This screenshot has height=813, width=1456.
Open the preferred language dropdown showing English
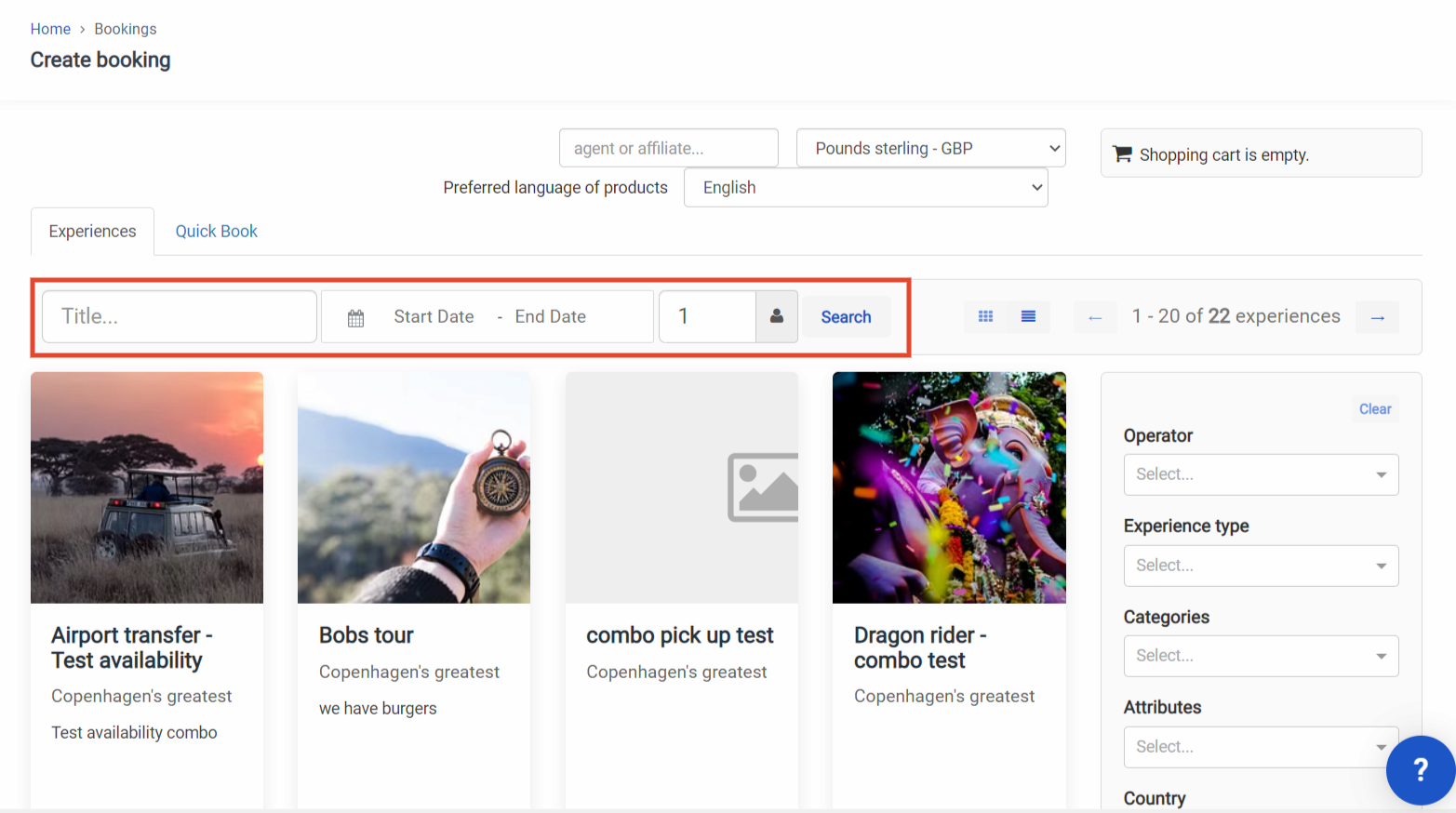(x=866, y=188)
